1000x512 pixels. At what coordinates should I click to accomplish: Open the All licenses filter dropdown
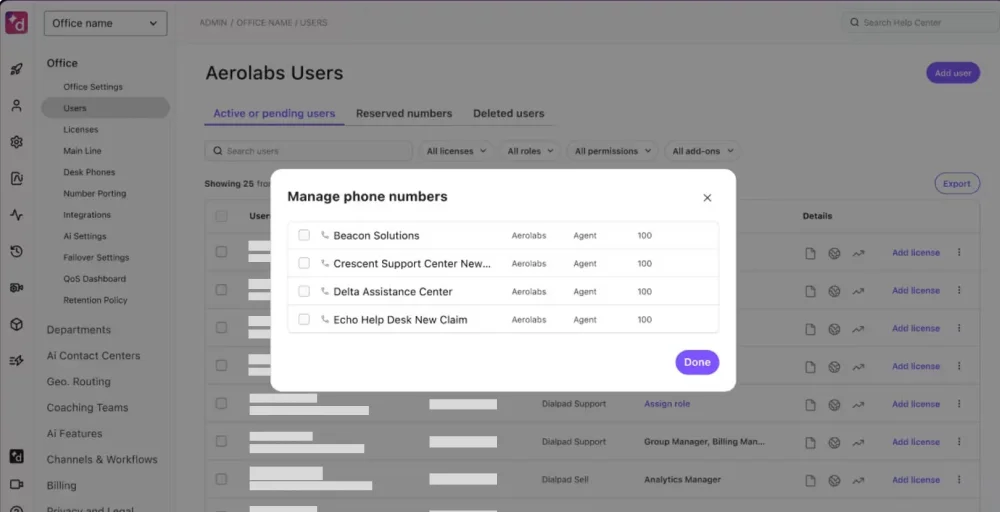456,151
